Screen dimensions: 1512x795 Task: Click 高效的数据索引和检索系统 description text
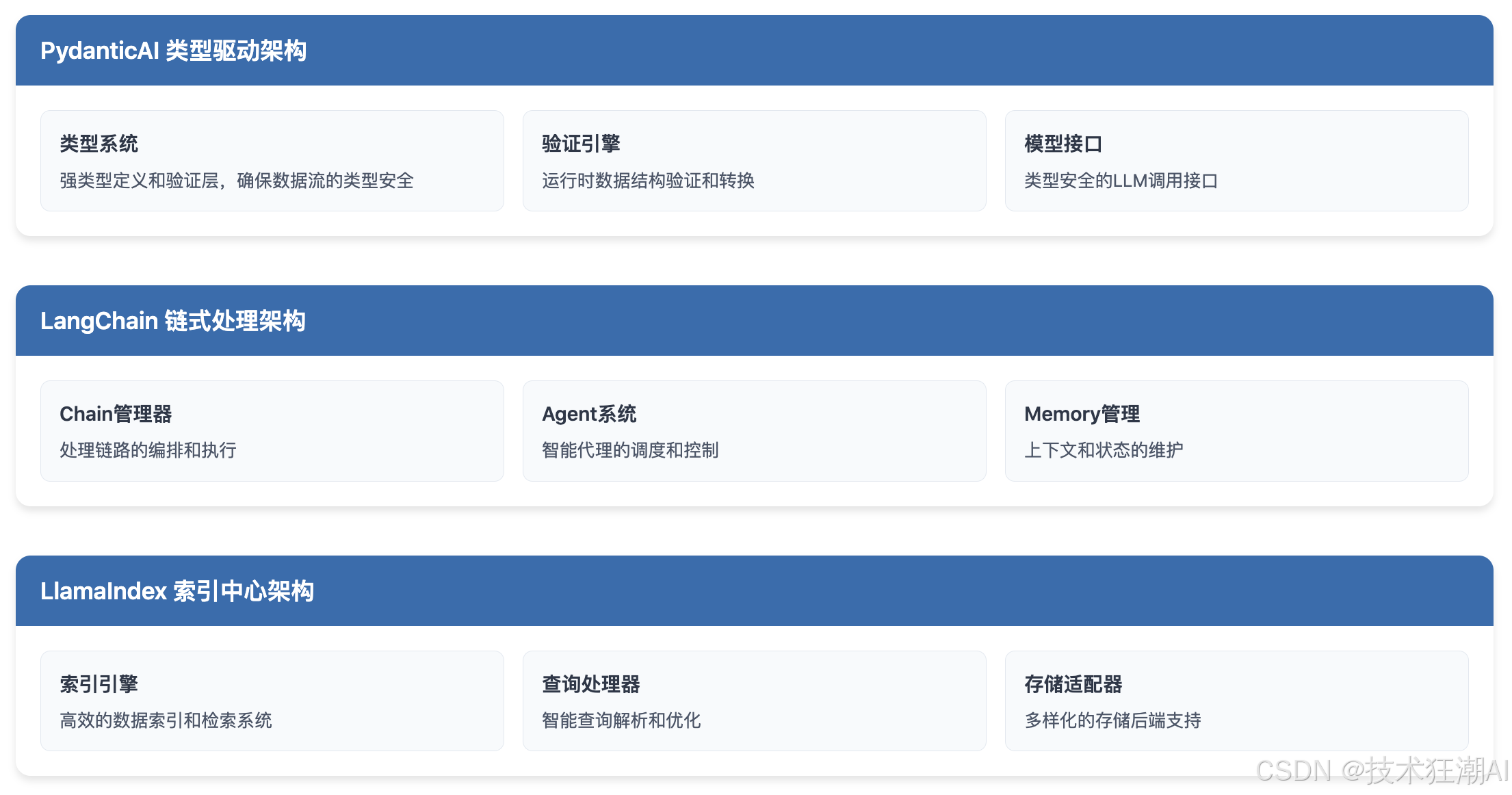point(166,720)
